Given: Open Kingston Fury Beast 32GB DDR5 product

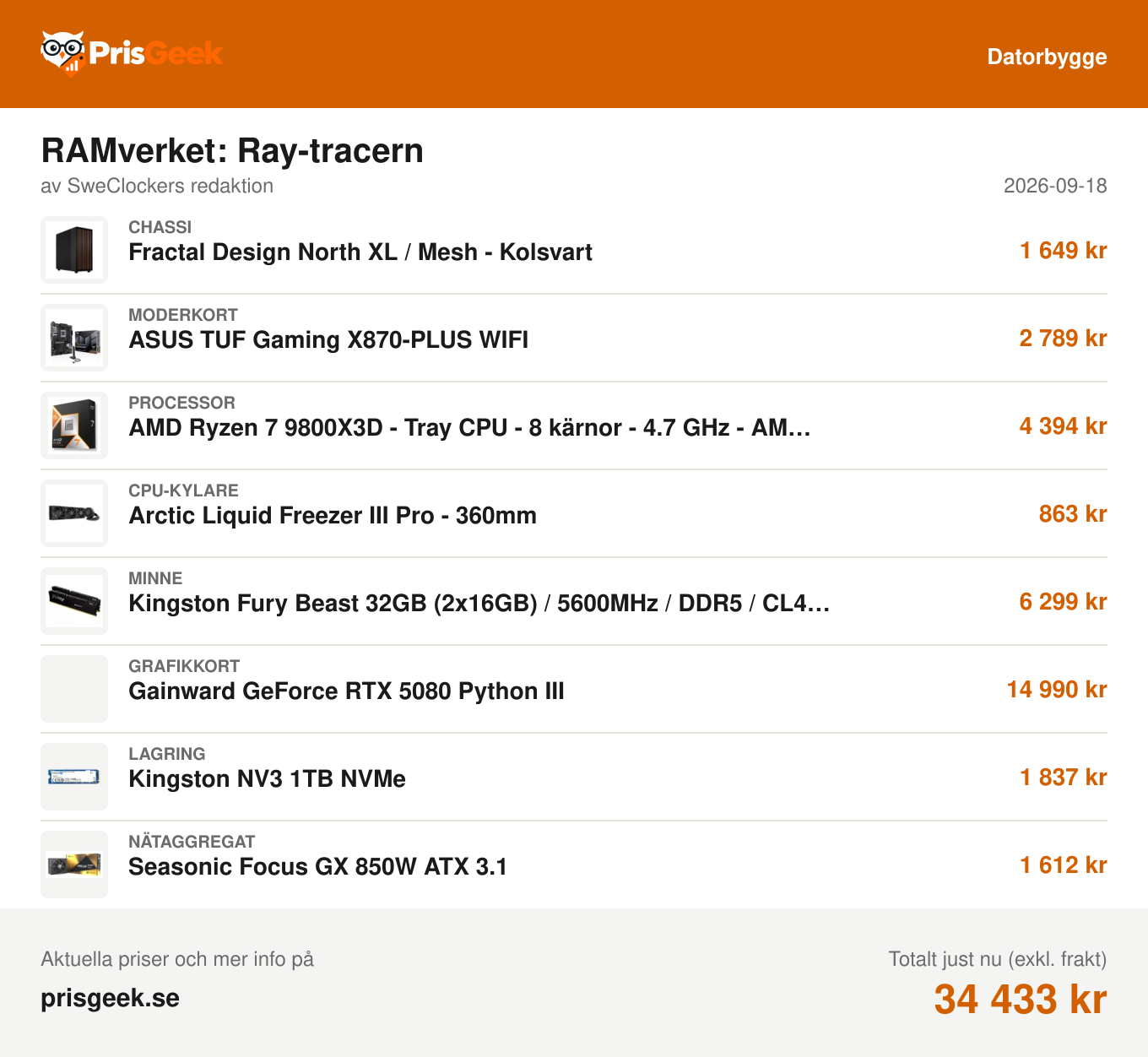Looking at the screenshot, I should tap(479, 604).
